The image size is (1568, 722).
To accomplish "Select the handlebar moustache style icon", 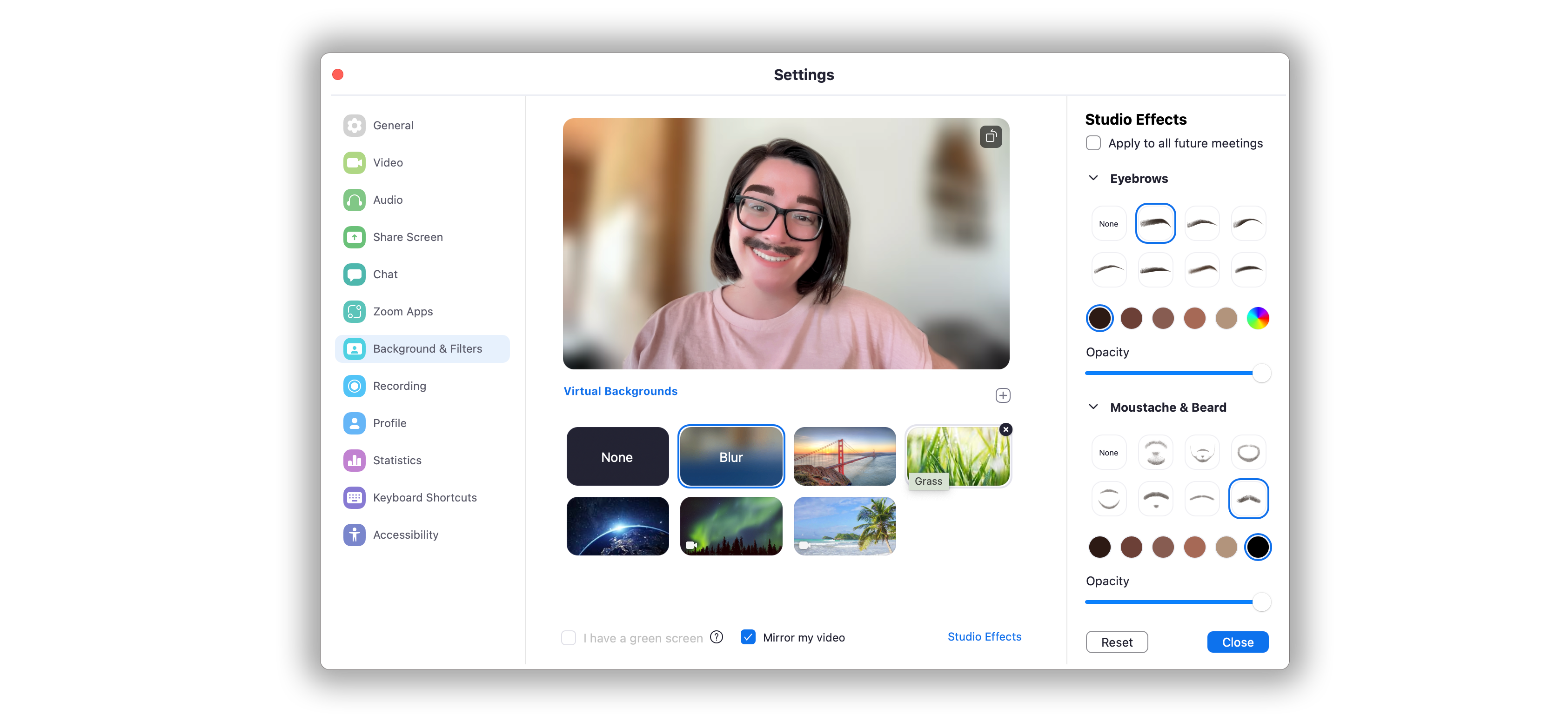I will (x=1248, y=499).
